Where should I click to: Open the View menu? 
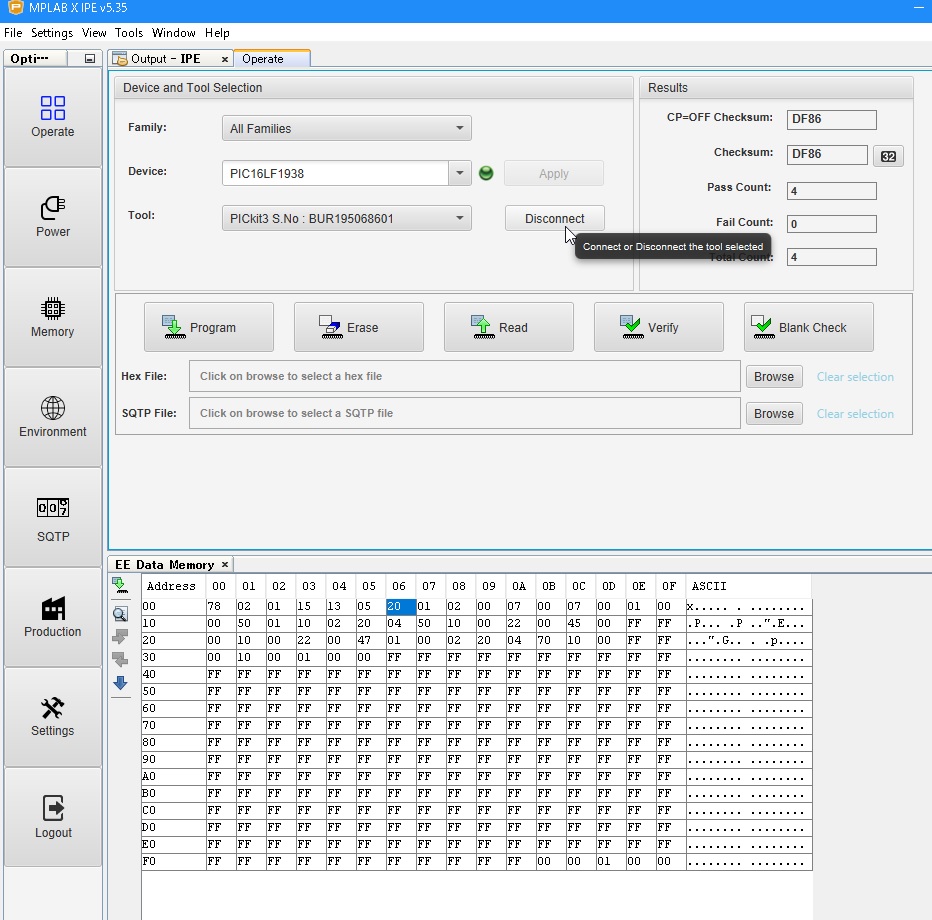tap(94, 33)
